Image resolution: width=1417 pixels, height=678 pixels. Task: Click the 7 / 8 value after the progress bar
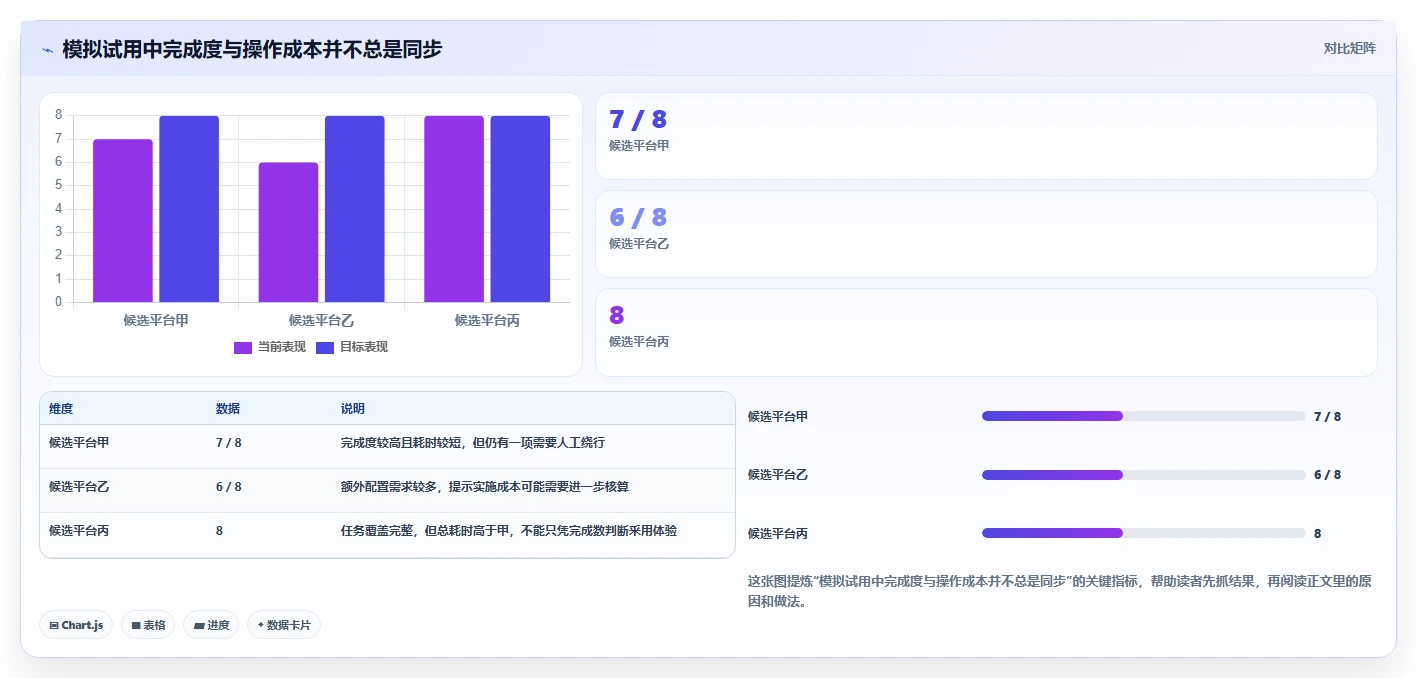[x=1328, y=417]
